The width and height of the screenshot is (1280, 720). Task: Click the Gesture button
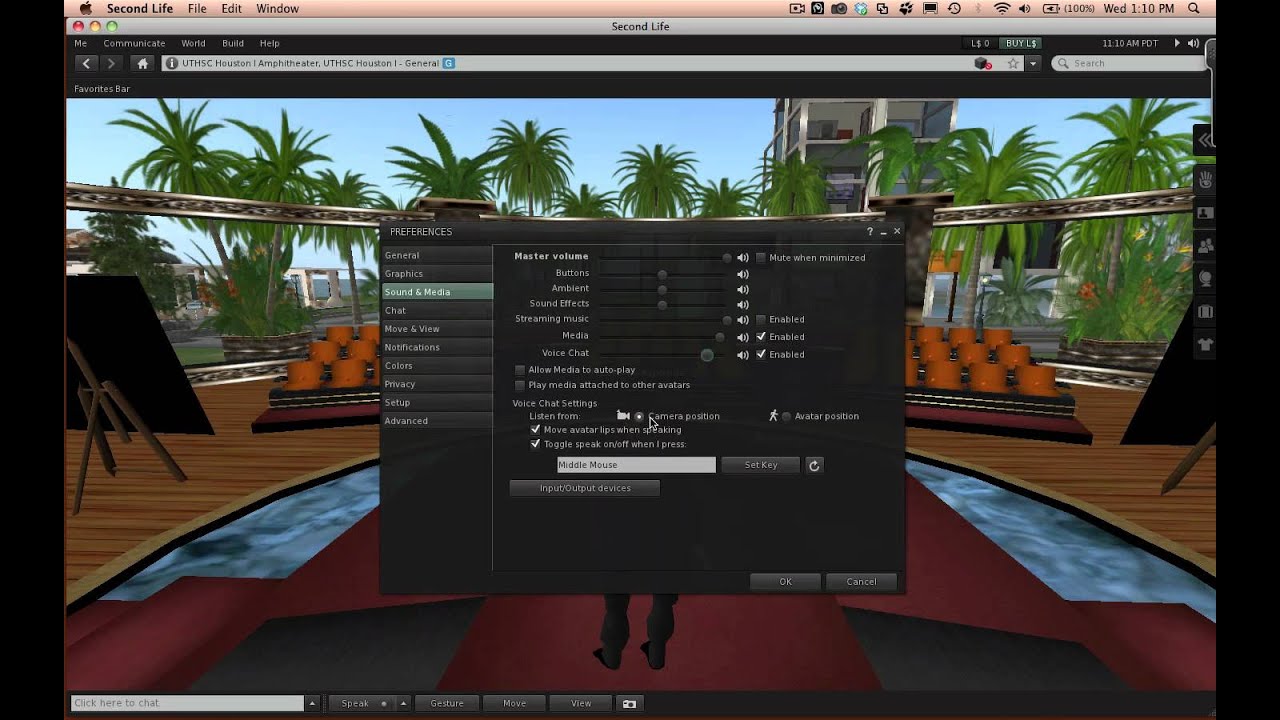[446, 703]
